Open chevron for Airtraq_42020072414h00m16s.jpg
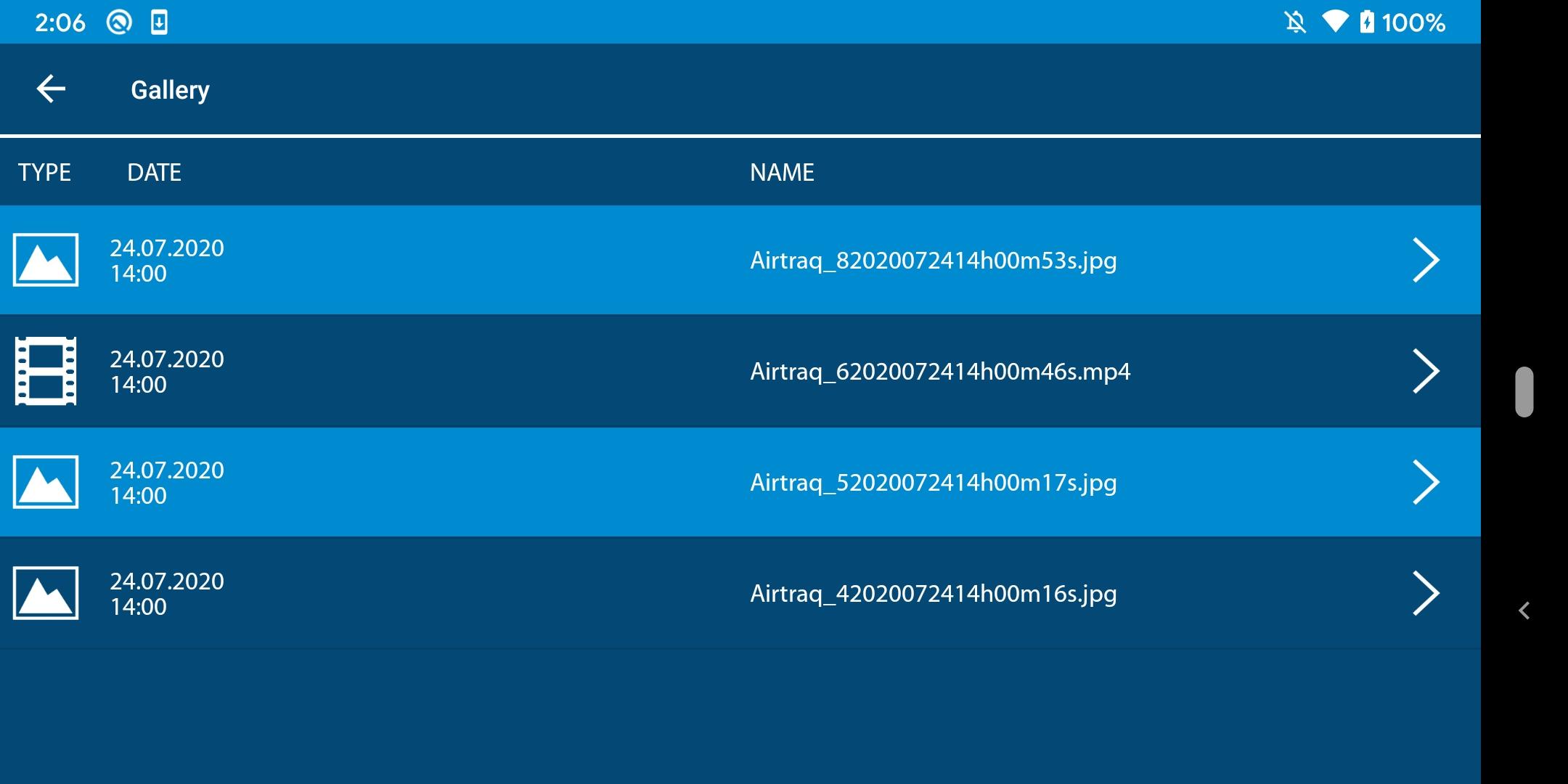The image size is (1568, 784). (x=1426, y=593)
